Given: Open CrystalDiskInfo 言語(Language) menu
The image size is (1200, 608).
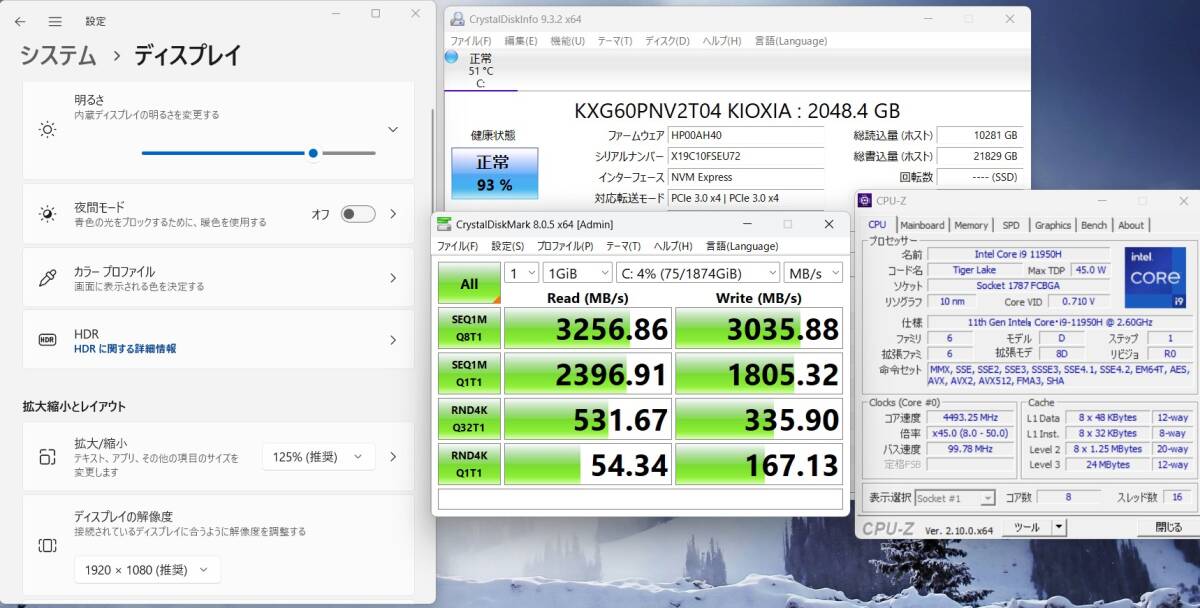Looking at the screenshot, I should (x=790, y=41).
